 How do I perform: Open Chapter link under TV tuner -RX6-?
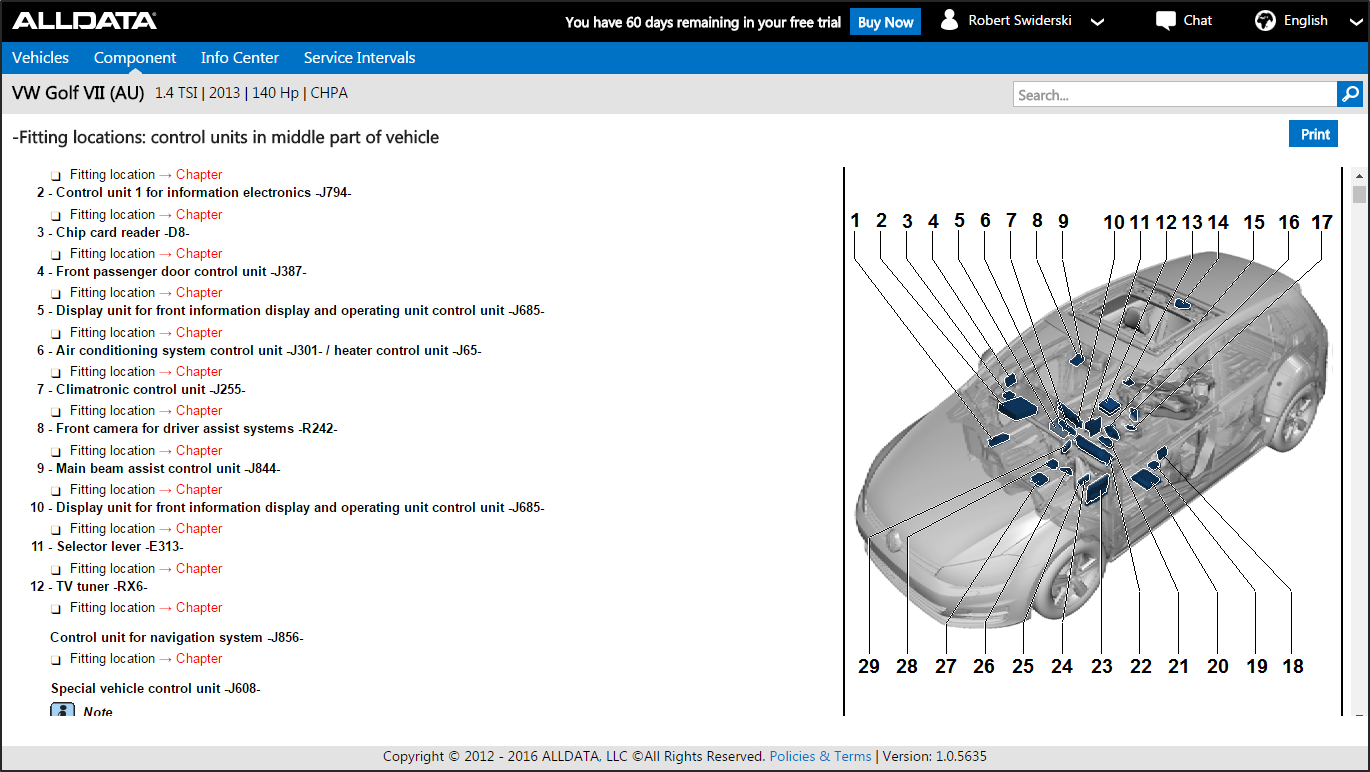[x=199, y=607]
